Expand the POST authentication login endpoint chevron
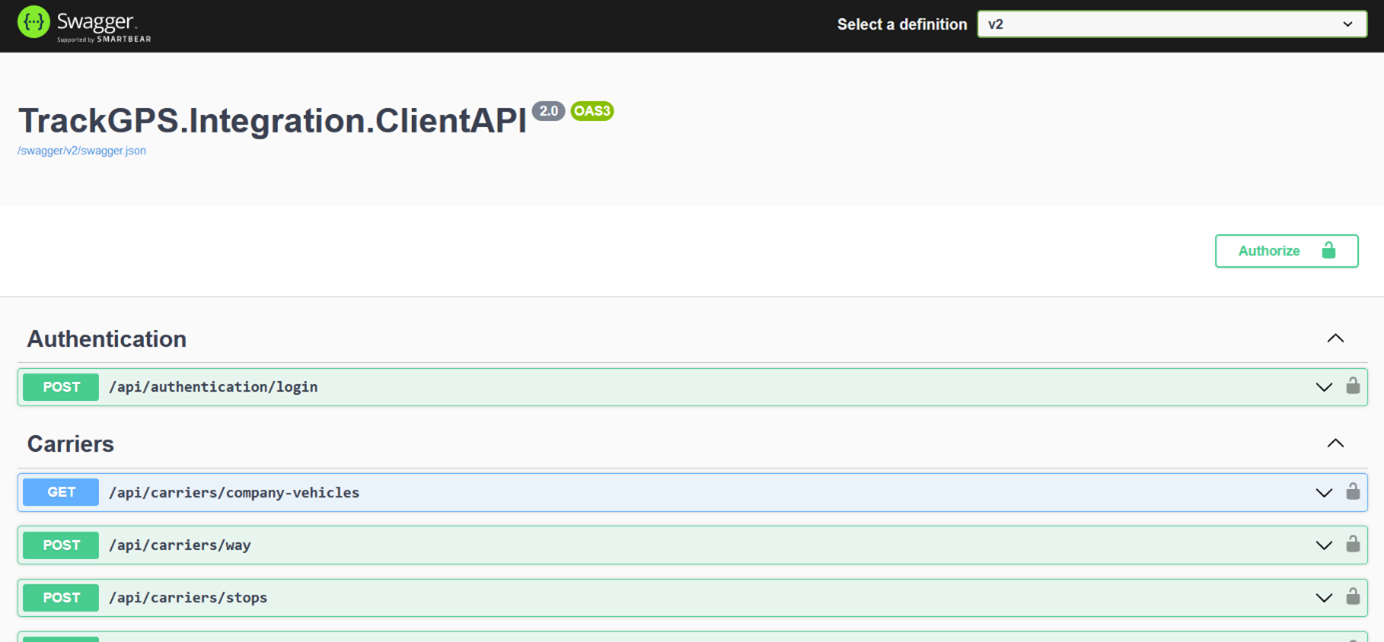The image size is (1384, 642). pos(1324,387)
